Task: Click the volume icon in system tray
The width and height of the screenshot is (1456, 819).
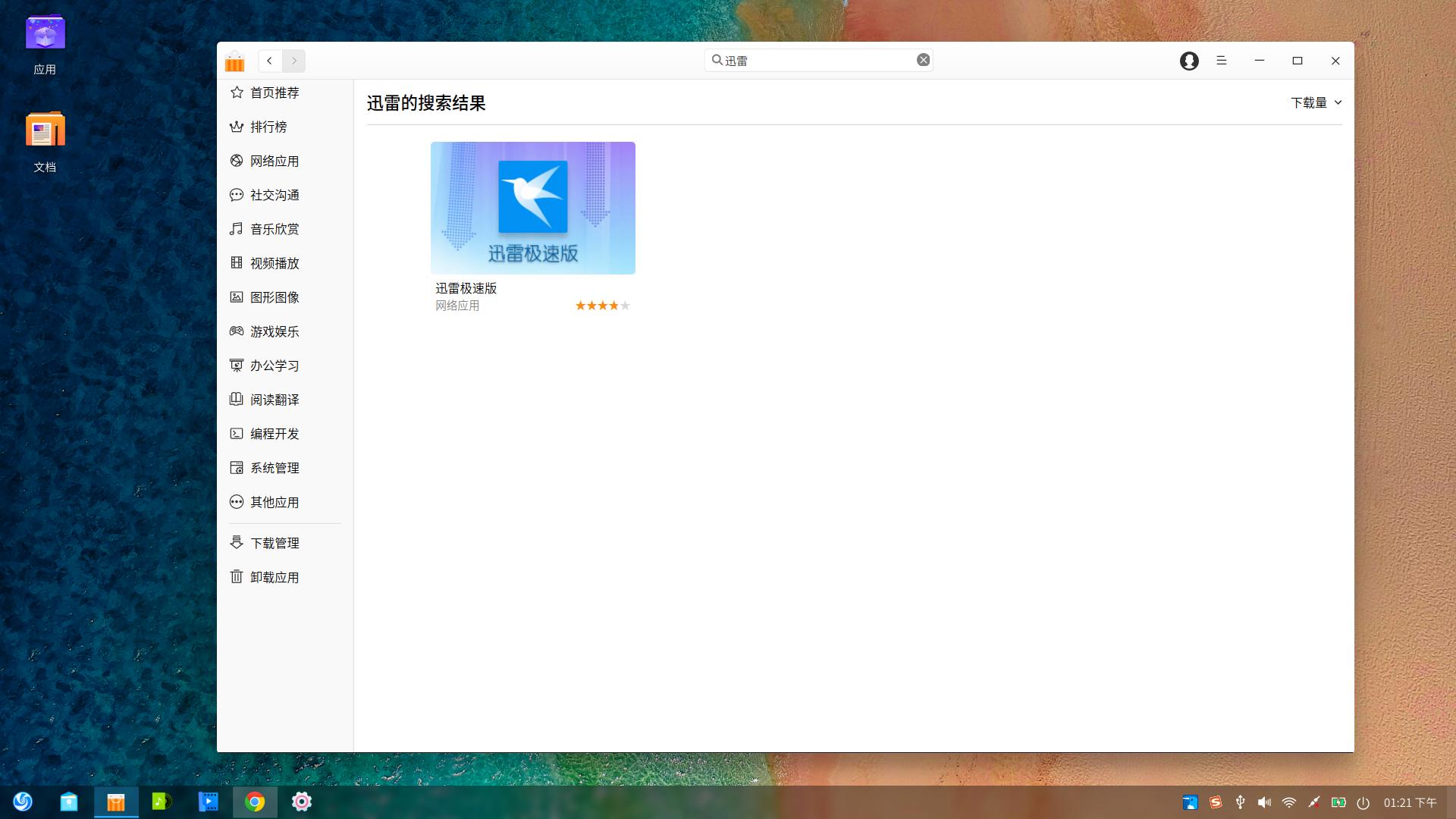Action: pos(1264,802)
